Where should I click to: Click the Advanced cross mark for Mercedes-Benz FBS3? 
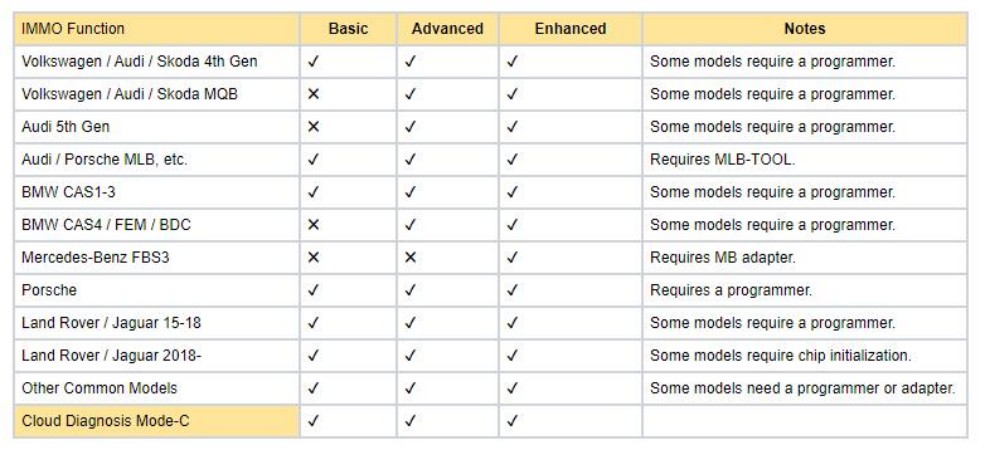coord(410,257)
